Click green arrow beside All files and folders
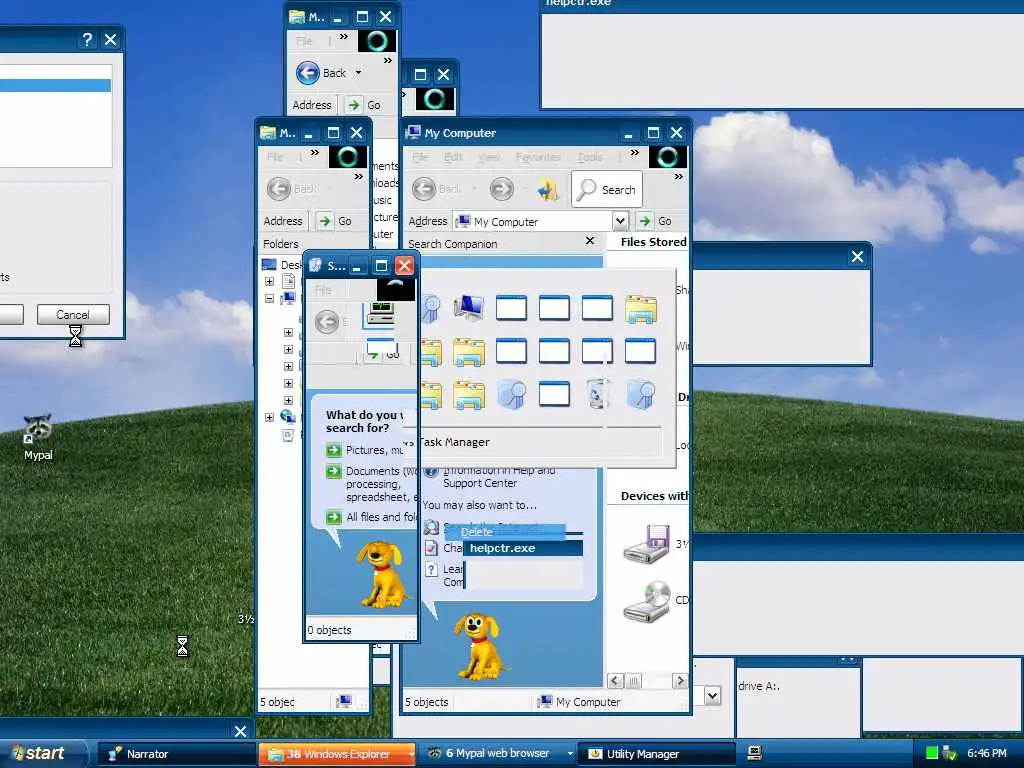 [334, 517]
